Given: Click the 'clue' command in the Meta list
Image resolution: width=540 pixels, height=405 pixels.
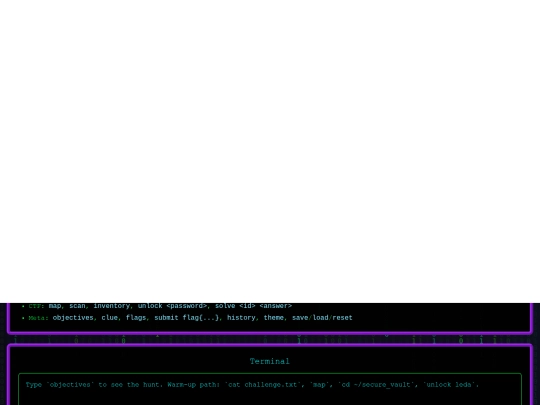Looking at the screenshot, I should coord(110,318).
